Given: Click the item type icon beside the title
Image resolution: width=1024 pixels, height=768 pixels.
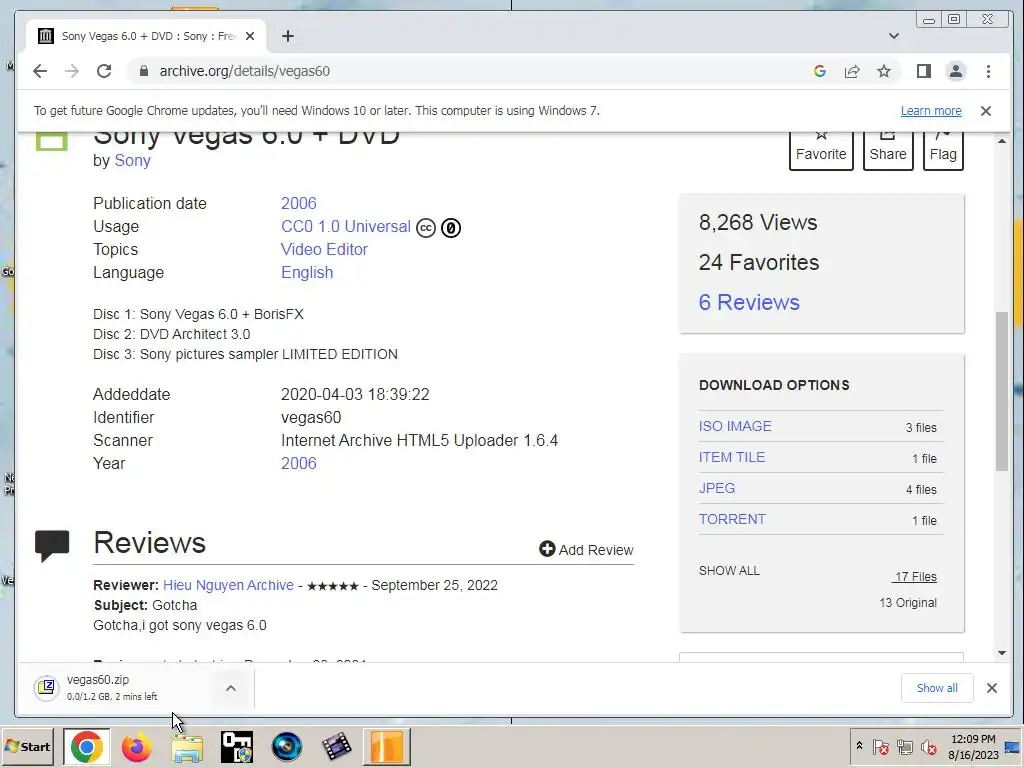Looking at the screenshot, I should (x=52, y=141).
